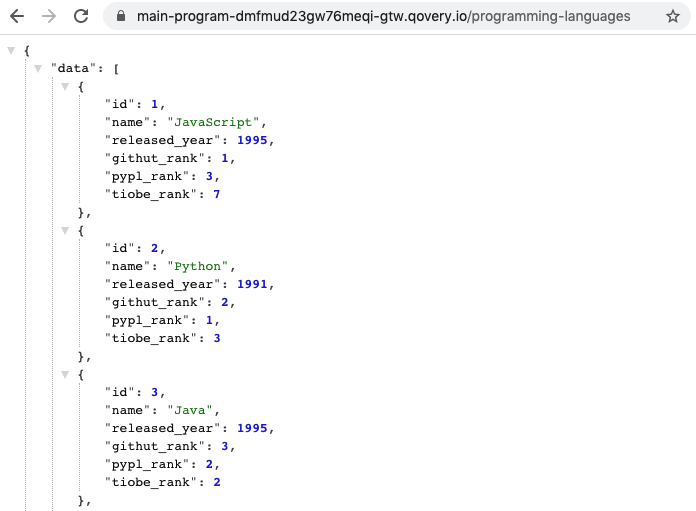
Task: Click JavaScript's released_year value 1995
Action: pos(252,140)
